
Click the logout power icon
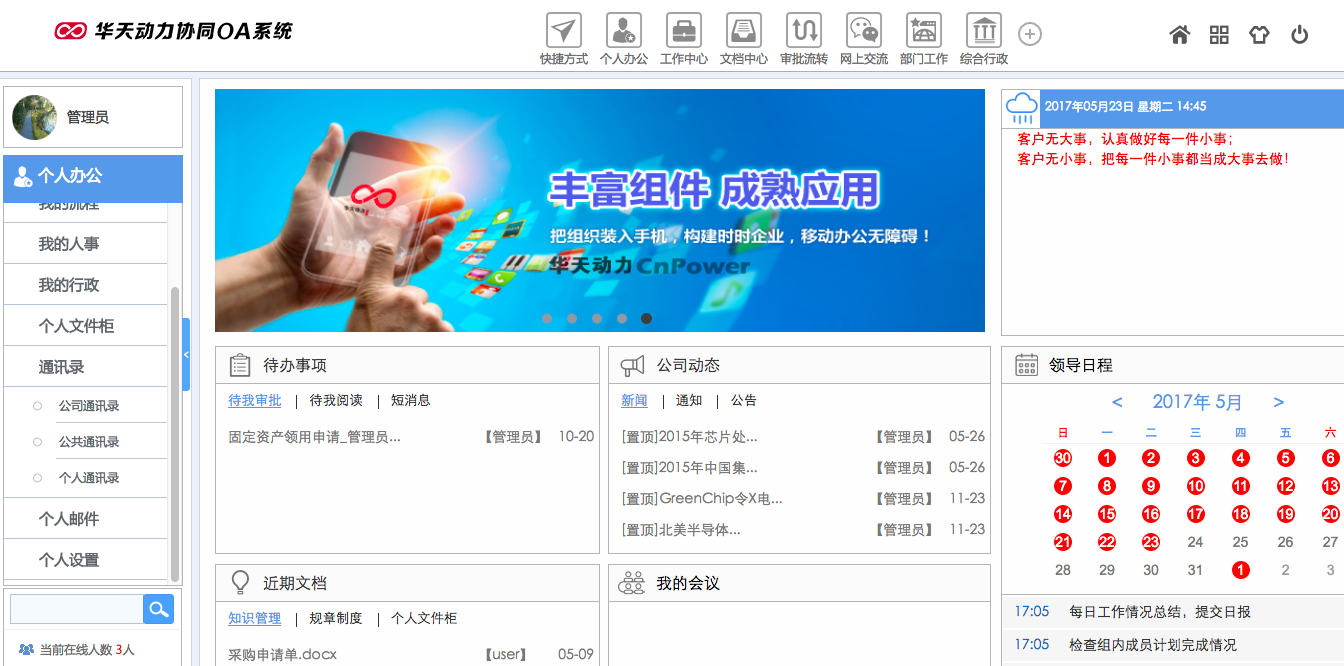click(1299, 33)
